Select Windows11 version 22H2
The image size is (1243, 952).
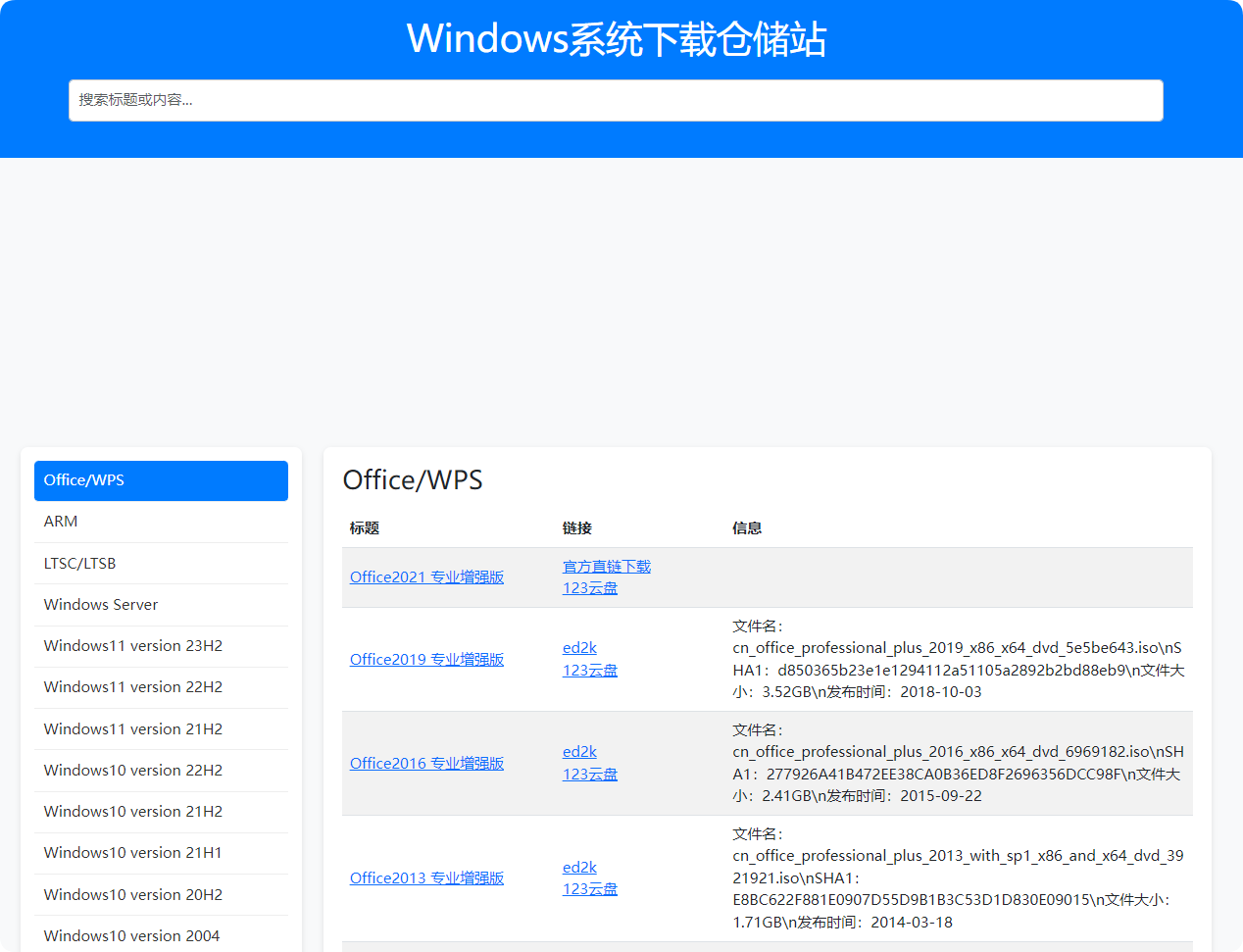(x=161, y=687)
